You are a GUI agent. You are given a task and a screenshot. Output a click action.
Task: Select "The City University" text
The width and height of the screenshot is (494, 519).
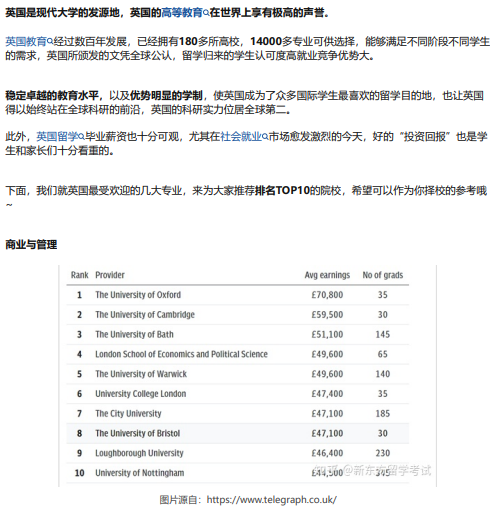(x=128, y=414)
